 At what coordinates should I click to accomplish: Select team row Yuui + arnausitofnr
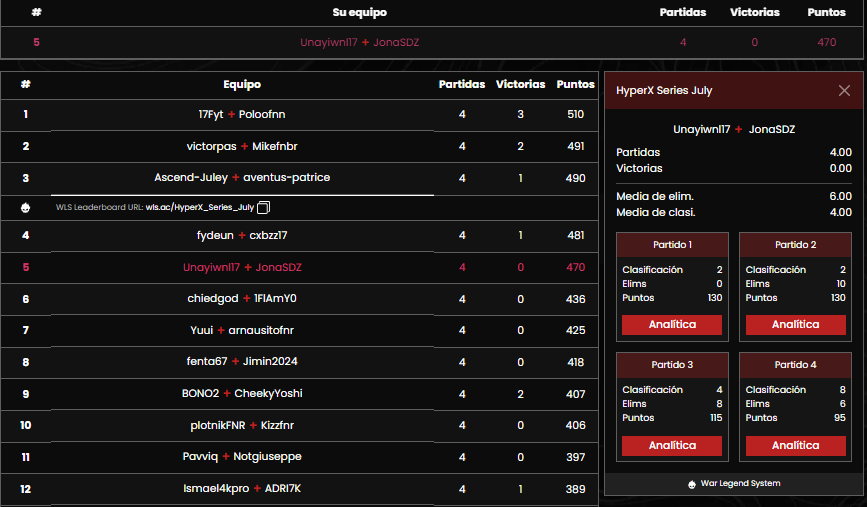click(299, 331)
